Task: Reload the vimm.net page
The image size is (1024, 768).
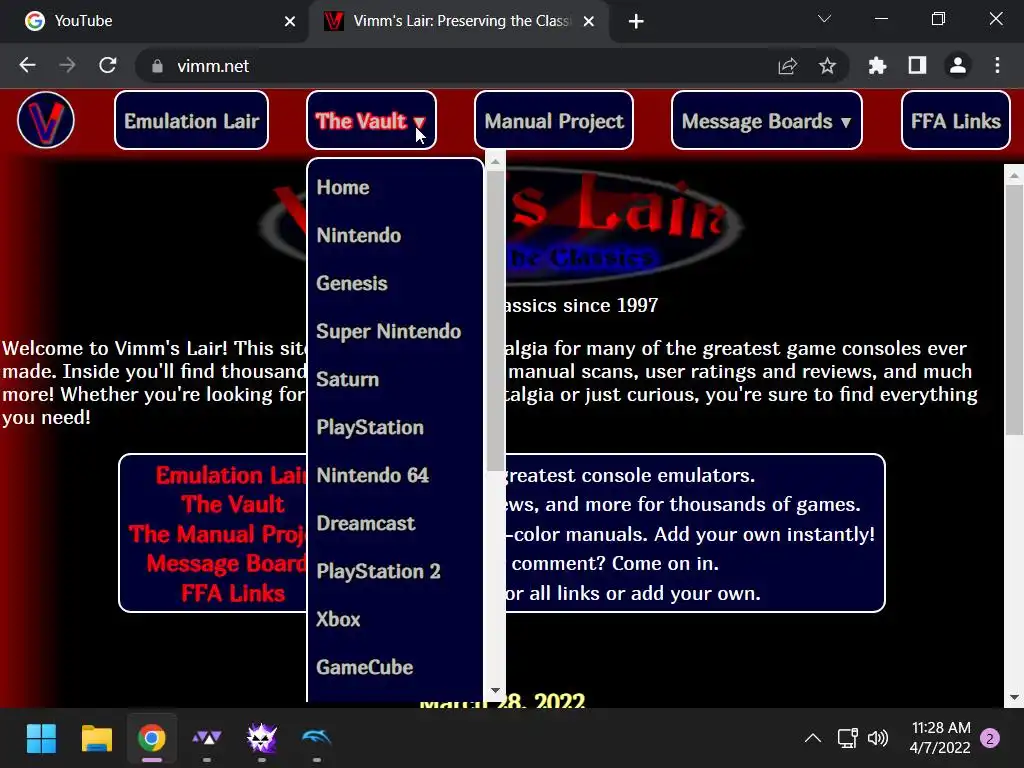Action: [108, 65]
